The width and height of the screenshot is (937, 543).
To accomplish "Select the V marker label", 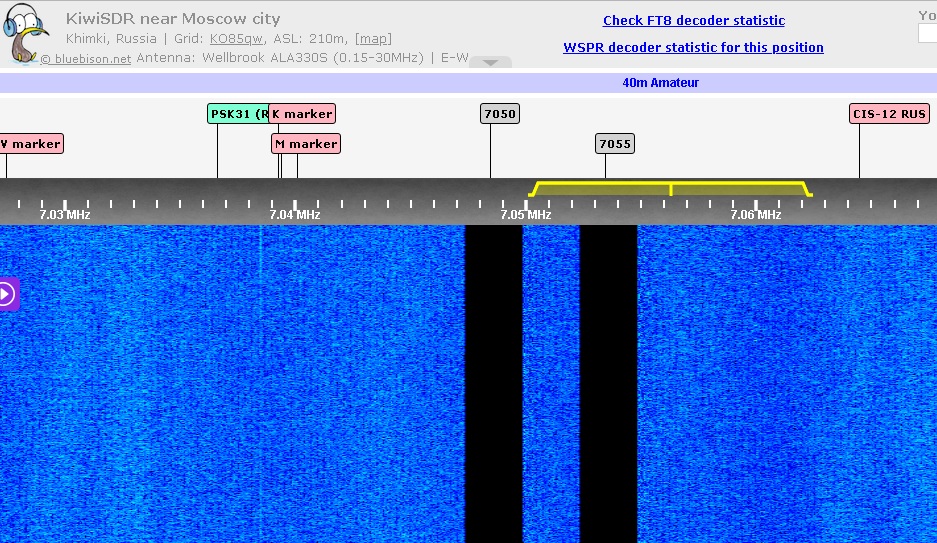I will (x=31, y=144).
